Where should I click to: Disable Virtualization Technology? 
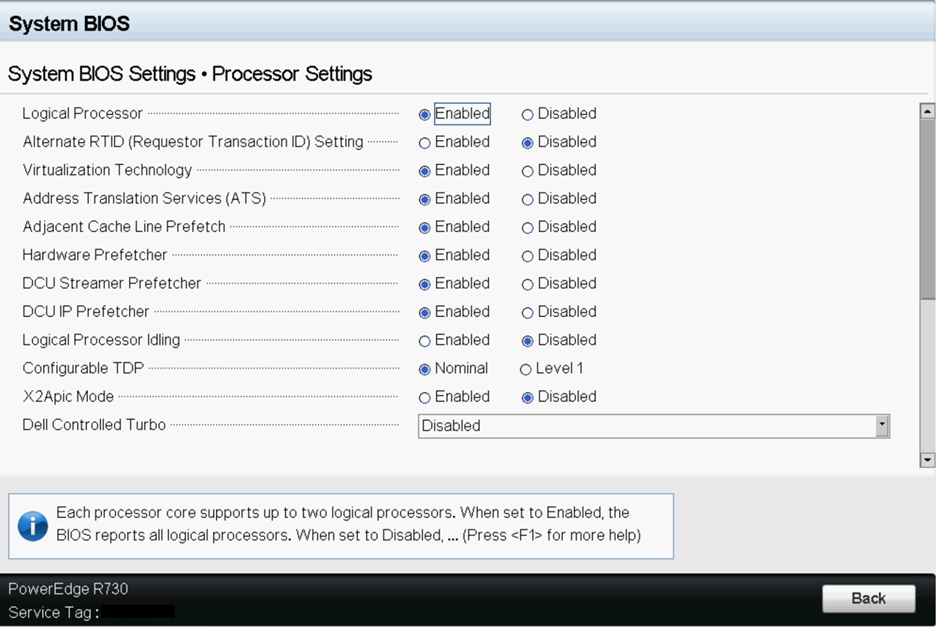coord(527,171)
